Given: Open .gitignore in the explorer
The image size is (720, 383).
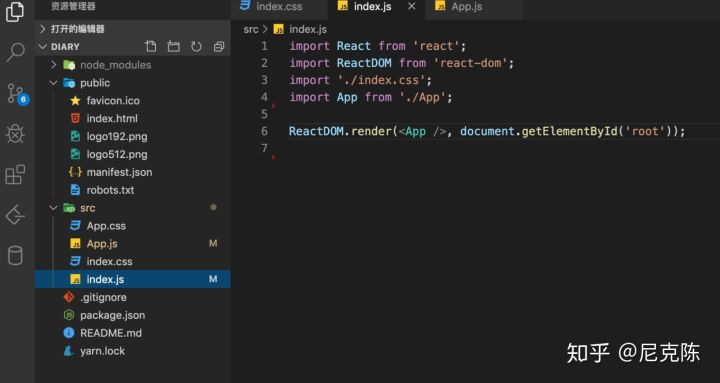Looking at the screenshot, I should (103, 297).
